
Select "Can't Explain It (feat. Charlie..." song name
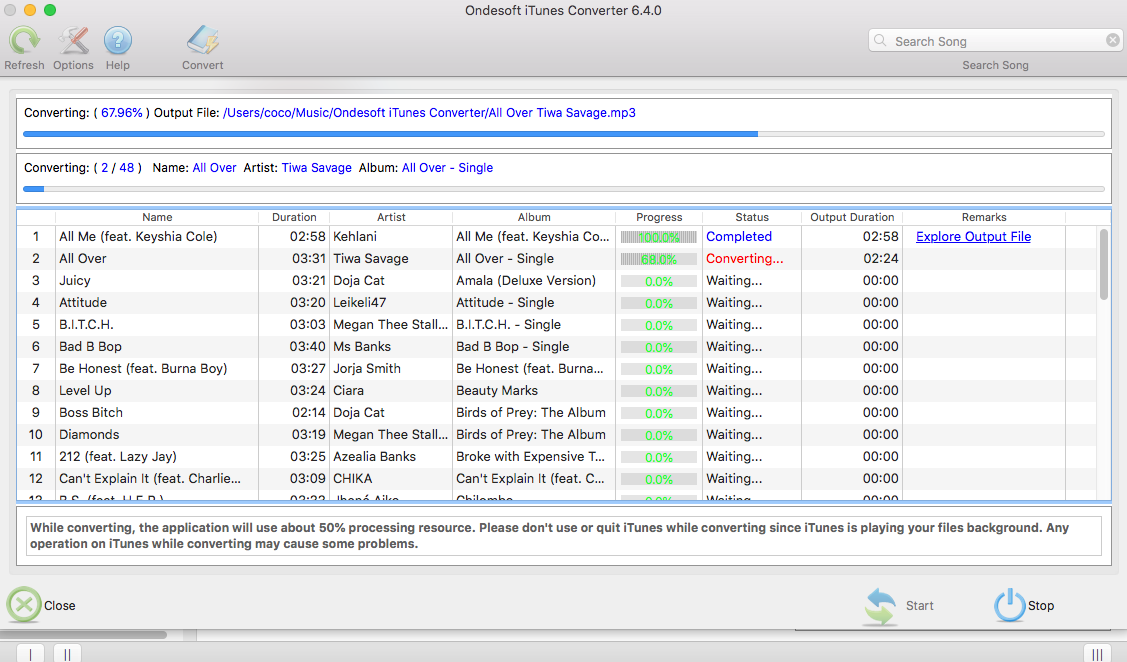point(150,479)
